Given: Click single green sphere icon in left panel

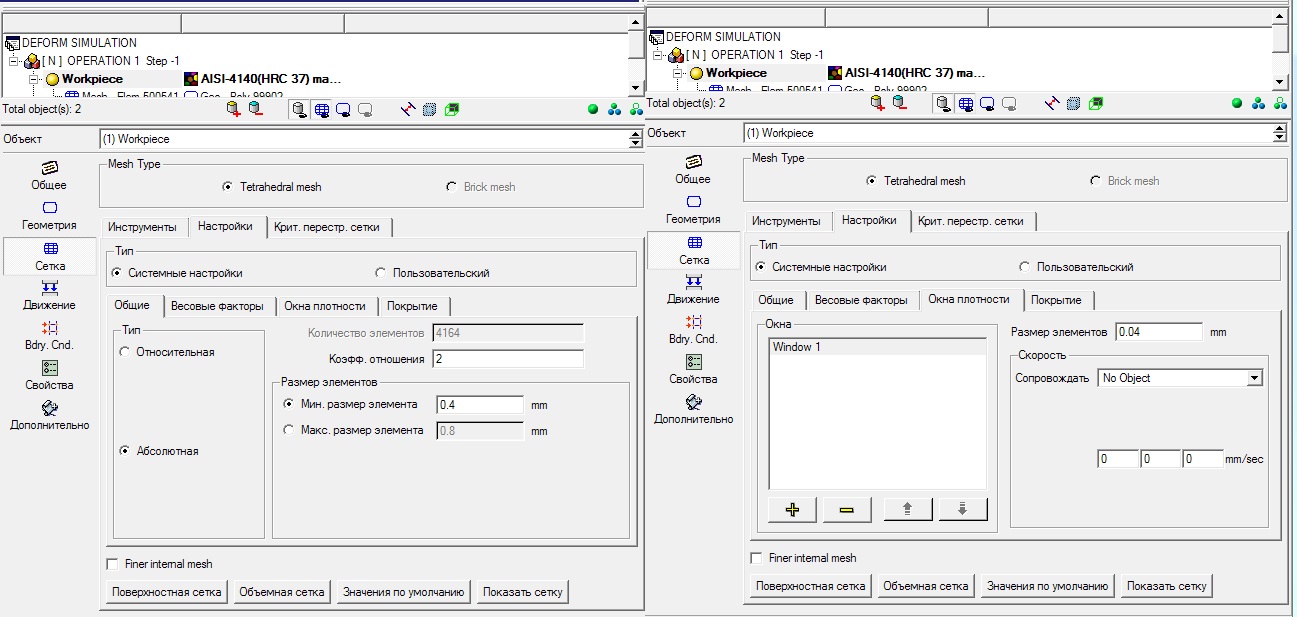Looking at the screenshot, I should [x=593, y=109].
